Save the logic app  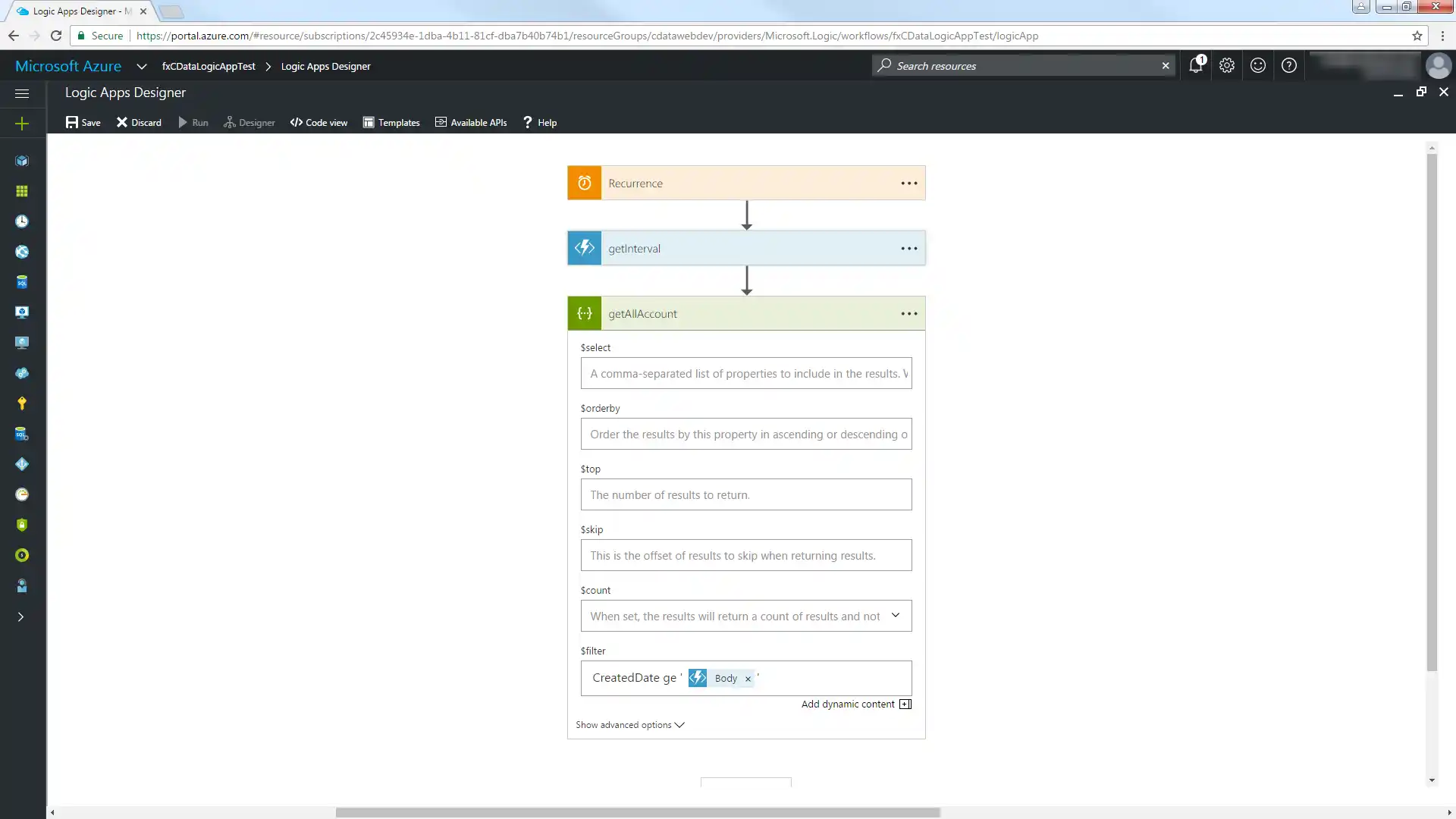pyautogui.click(x=83, y=122)
